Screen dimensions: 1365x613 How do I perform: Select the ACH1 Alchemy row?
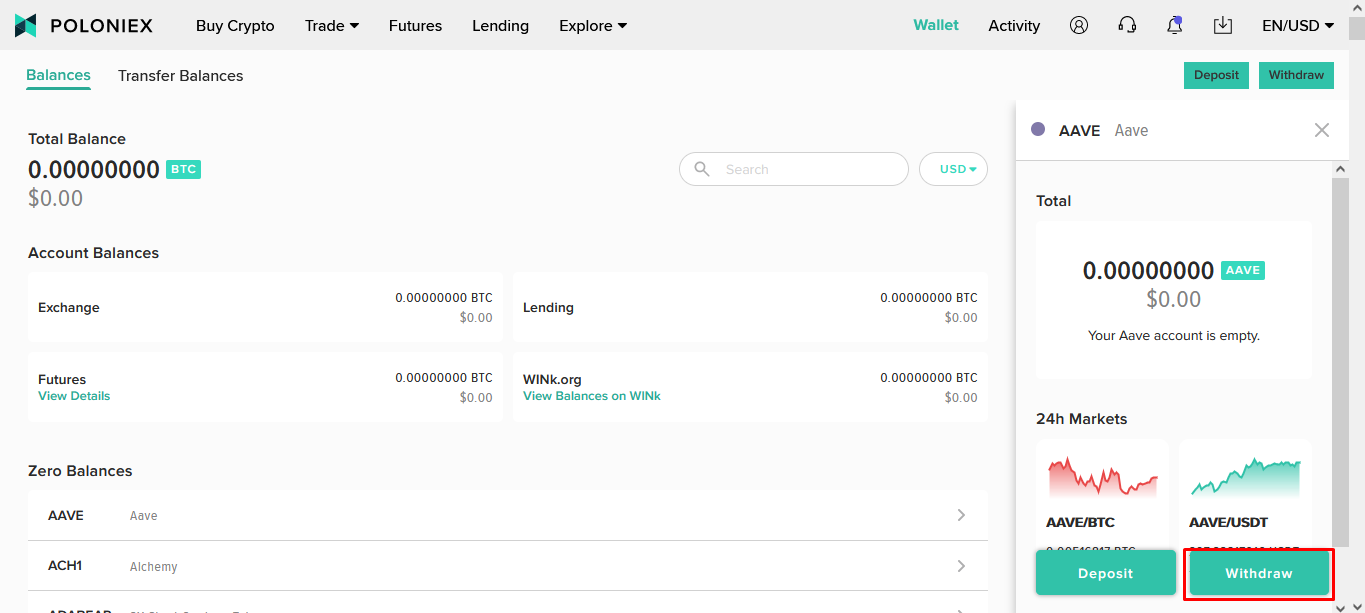click(508, 566)
